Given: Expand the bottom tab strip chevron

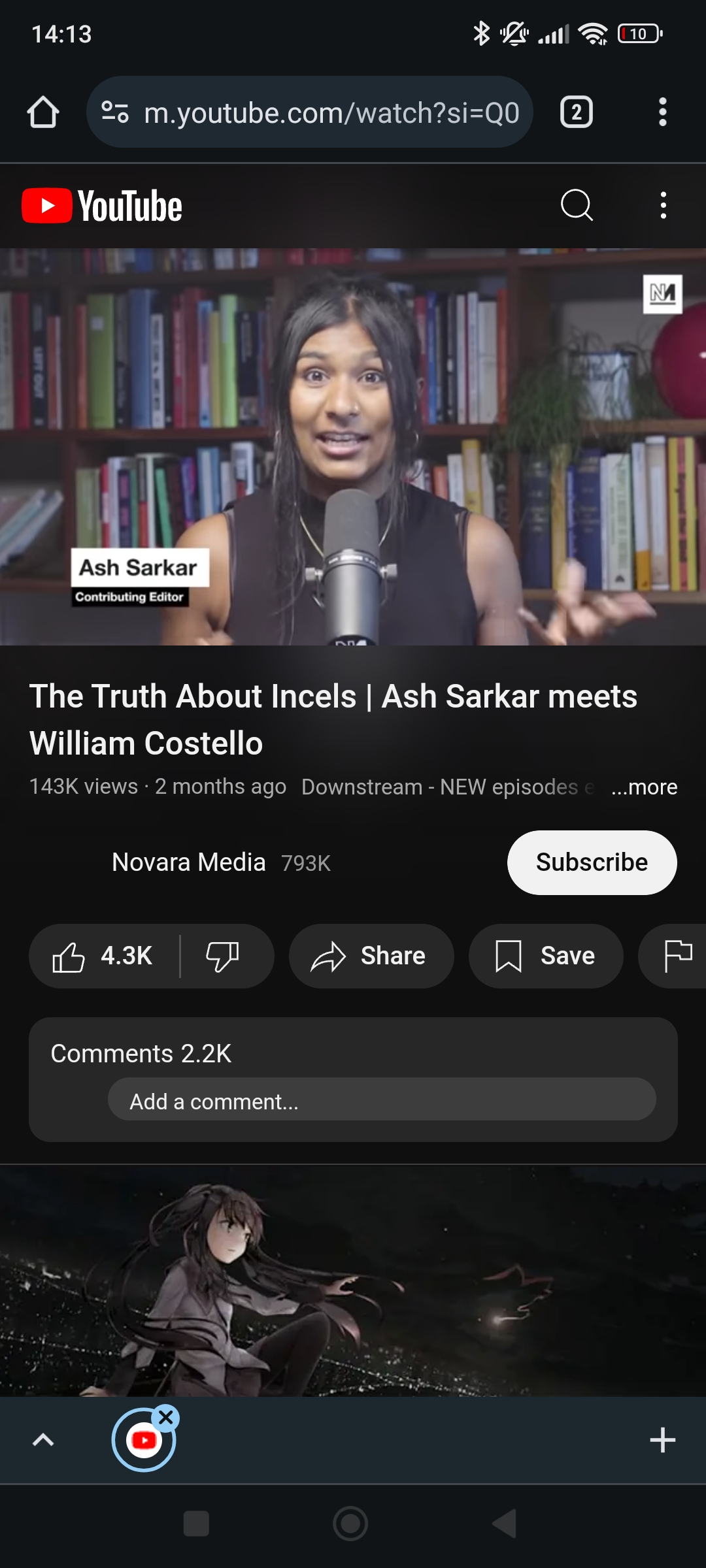Looking at the screenshot, I should click(x=43, y=1440).
